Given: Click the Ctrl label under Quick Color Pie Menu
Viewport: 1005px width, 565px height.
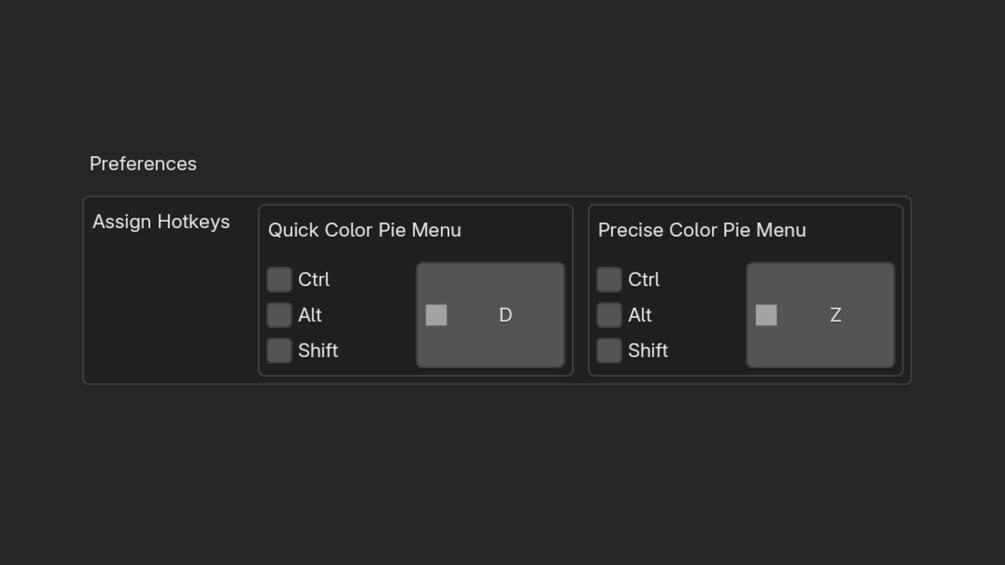Looking at the screenshot, I should 314,280.
